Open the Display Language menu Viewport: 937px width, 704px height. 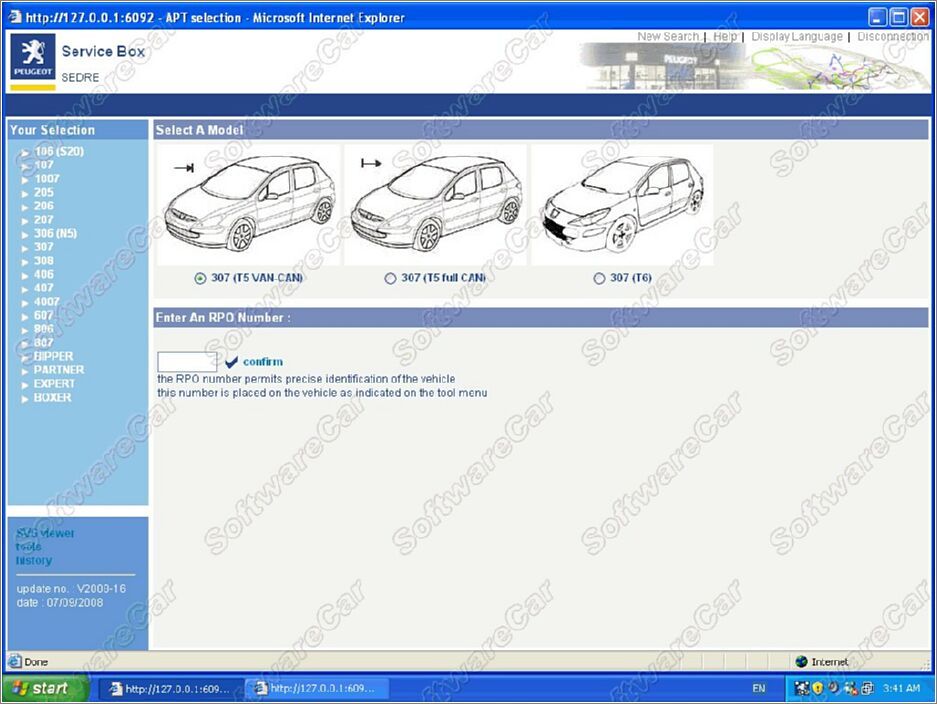(x=796, y=37)
